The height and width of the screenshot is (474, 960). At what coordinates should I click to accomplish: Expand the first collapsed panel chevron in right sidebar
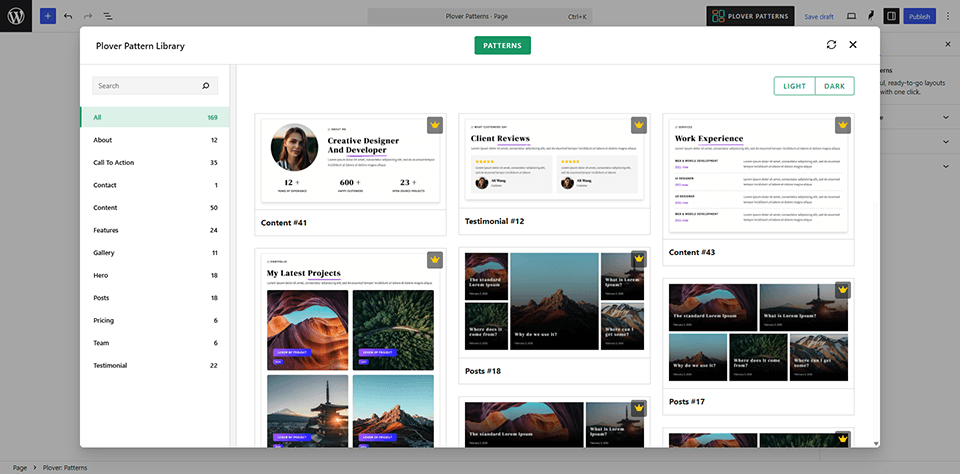click(x=946, y=117)
